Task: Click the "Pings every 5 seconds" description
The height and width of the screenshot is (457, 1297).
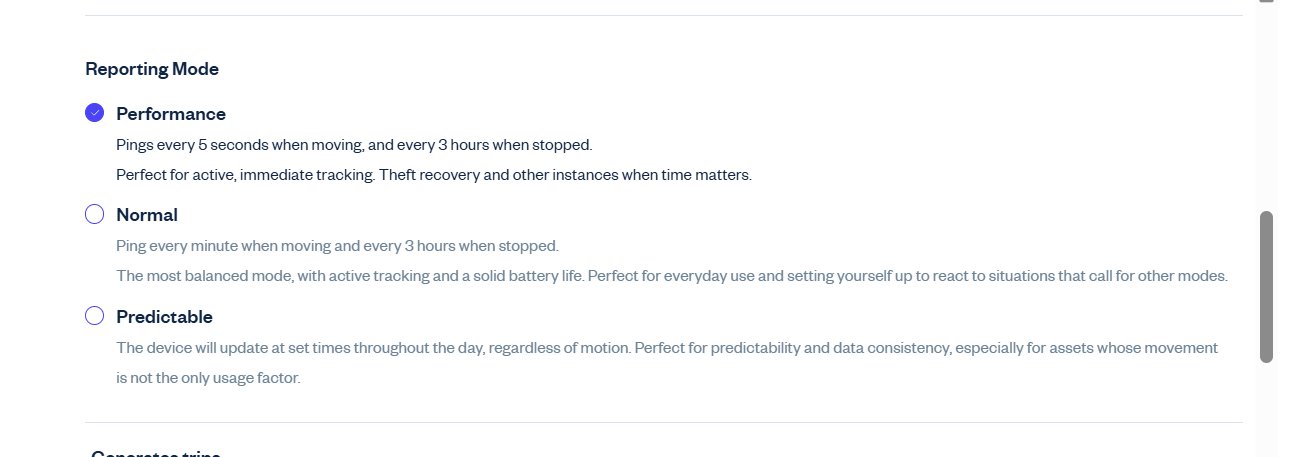Action: 354,145
